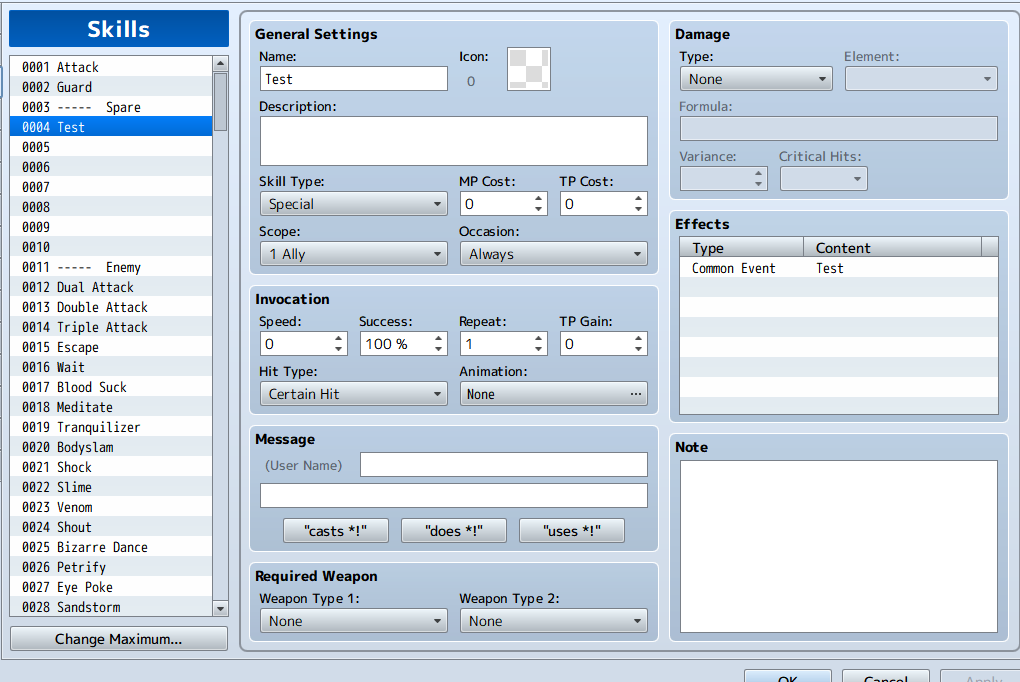
Task: Open the Scope dropdown showing 1 Ally
Action: pyautogui.click(x=353, y=254)
